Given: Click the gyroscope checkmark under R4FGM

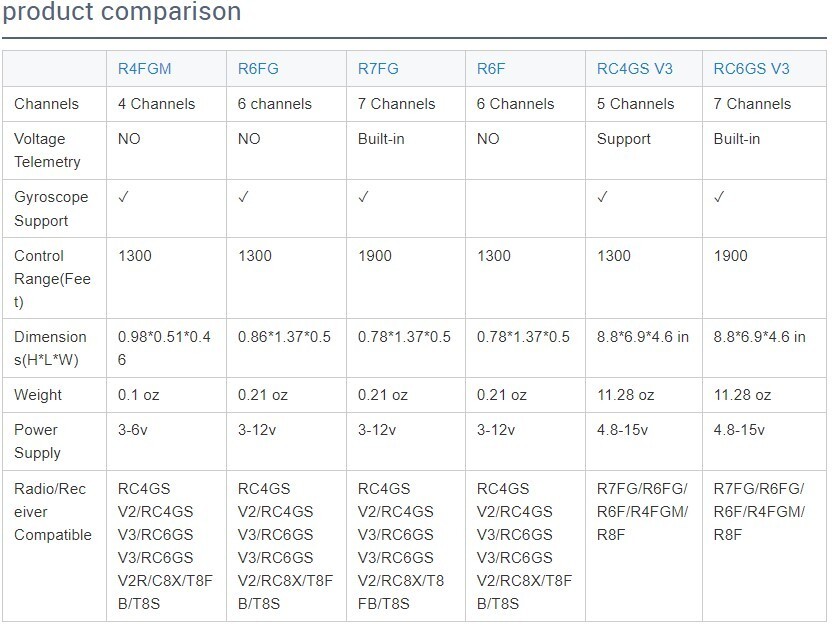Looking at the screenshot, I should 124,197.
